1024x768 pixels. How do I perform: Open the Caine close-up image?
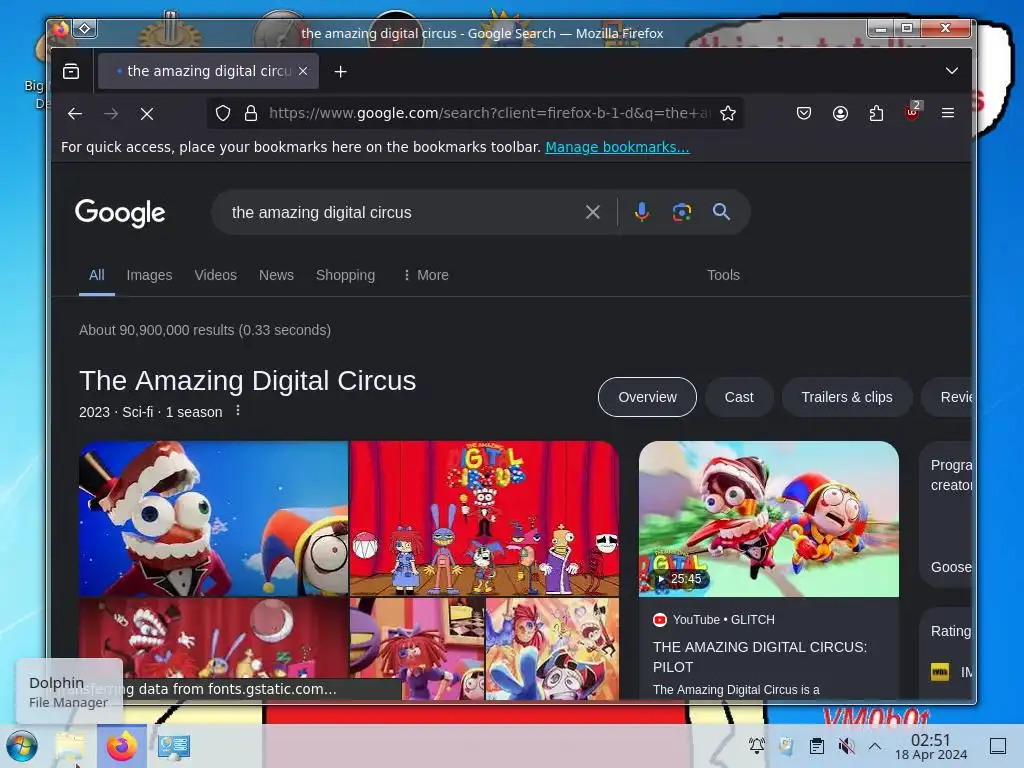(214, 519)
